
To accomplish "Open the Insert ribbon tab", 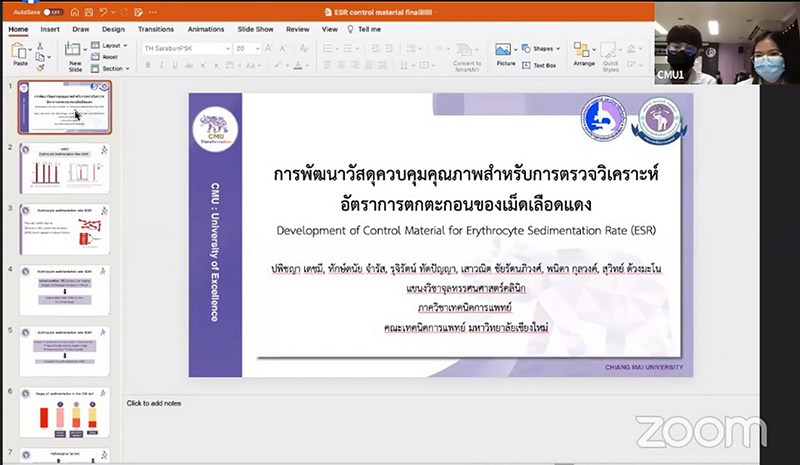I will pyautogui.click(x=50, y=29).
